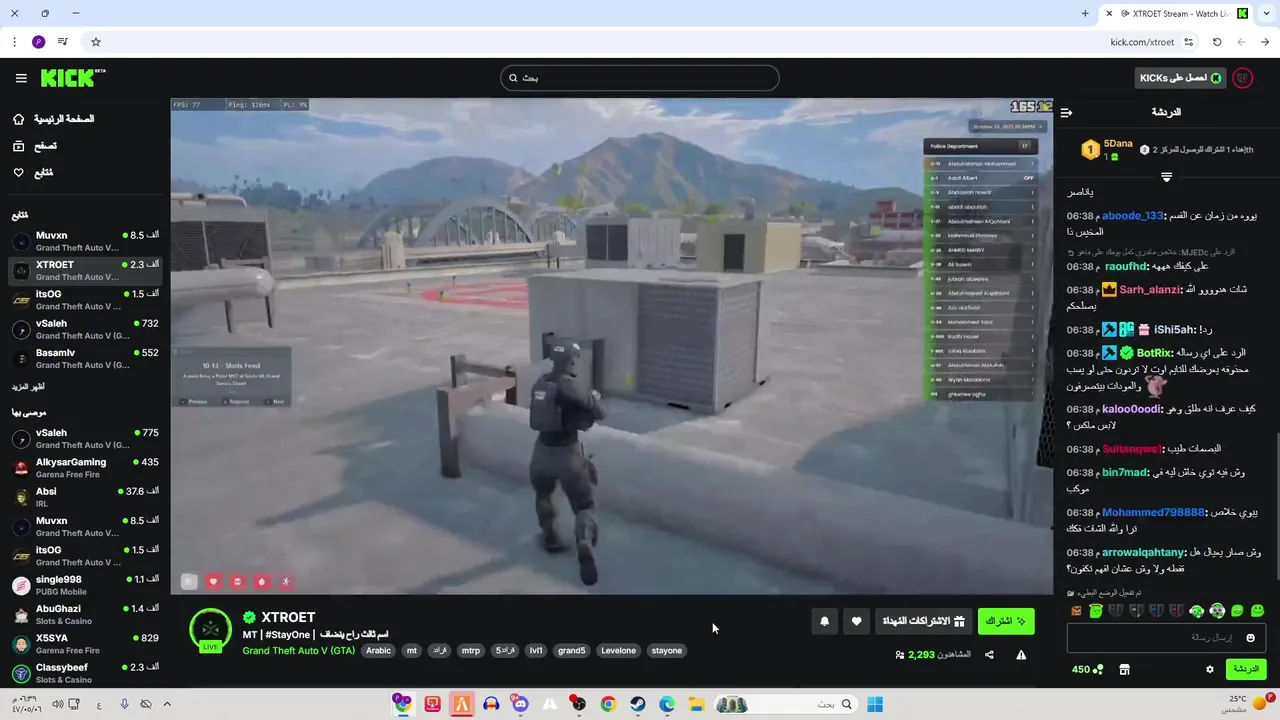Click the Kick search box
The width and height of the screenshot is (1280, 720).
tap(640, 78)
